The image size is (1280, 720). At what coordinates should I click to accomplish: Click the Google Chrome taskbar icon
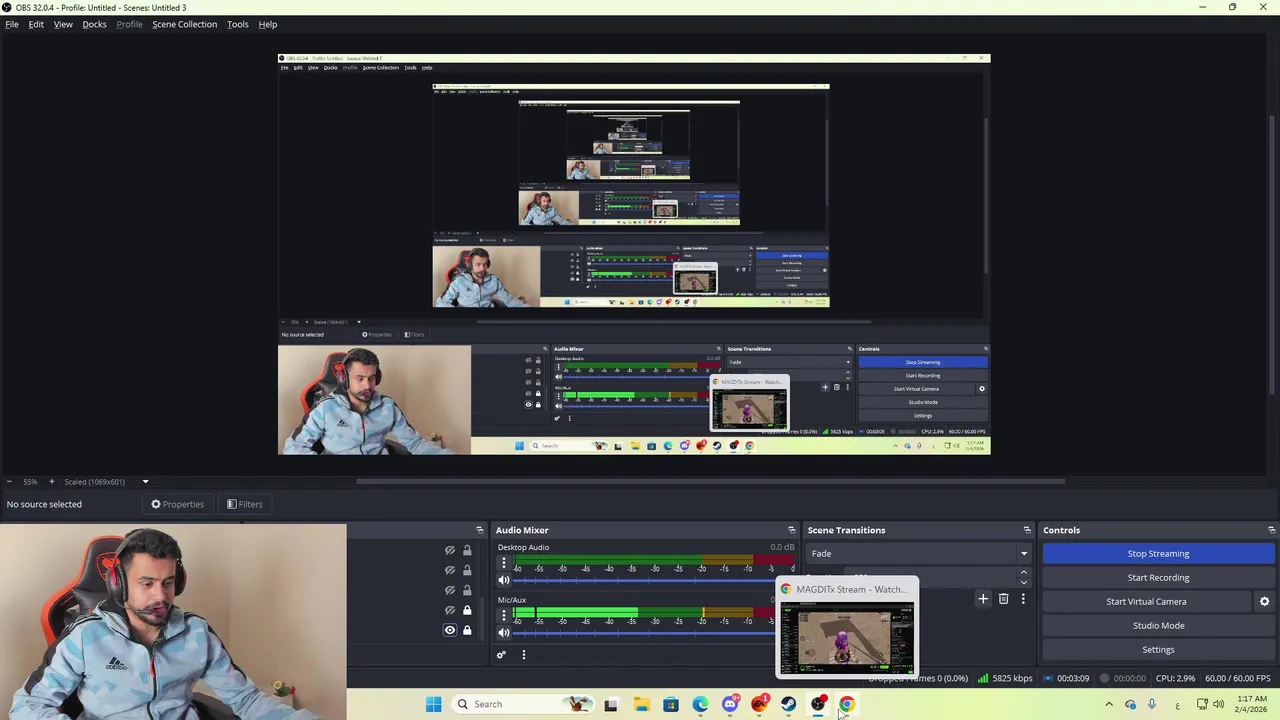[847, 704]
